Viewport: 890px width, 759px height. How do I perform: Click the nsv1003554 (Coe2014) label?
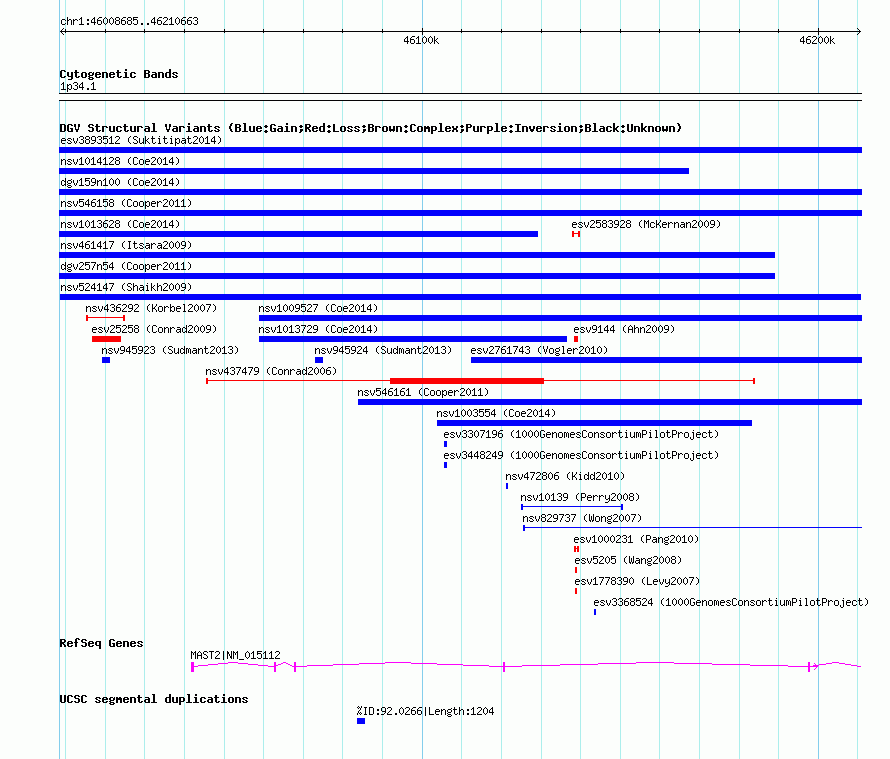click(x=496, y=413)
